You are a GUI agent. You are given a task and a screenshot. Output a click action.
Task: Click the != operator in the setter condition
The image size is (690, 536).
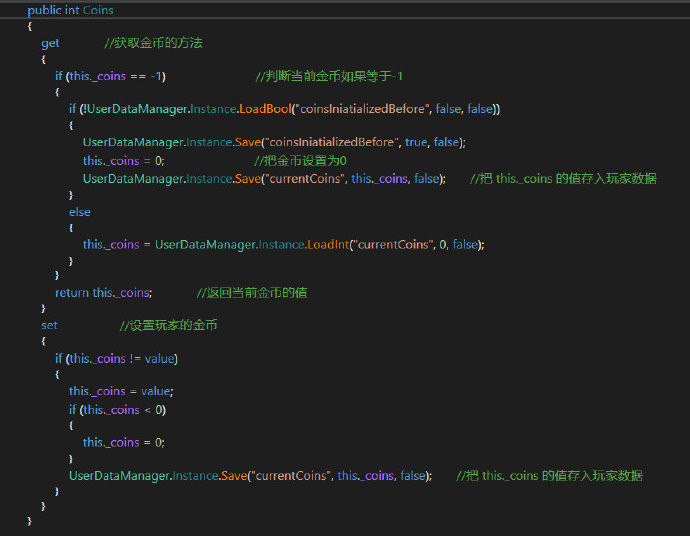135,358
